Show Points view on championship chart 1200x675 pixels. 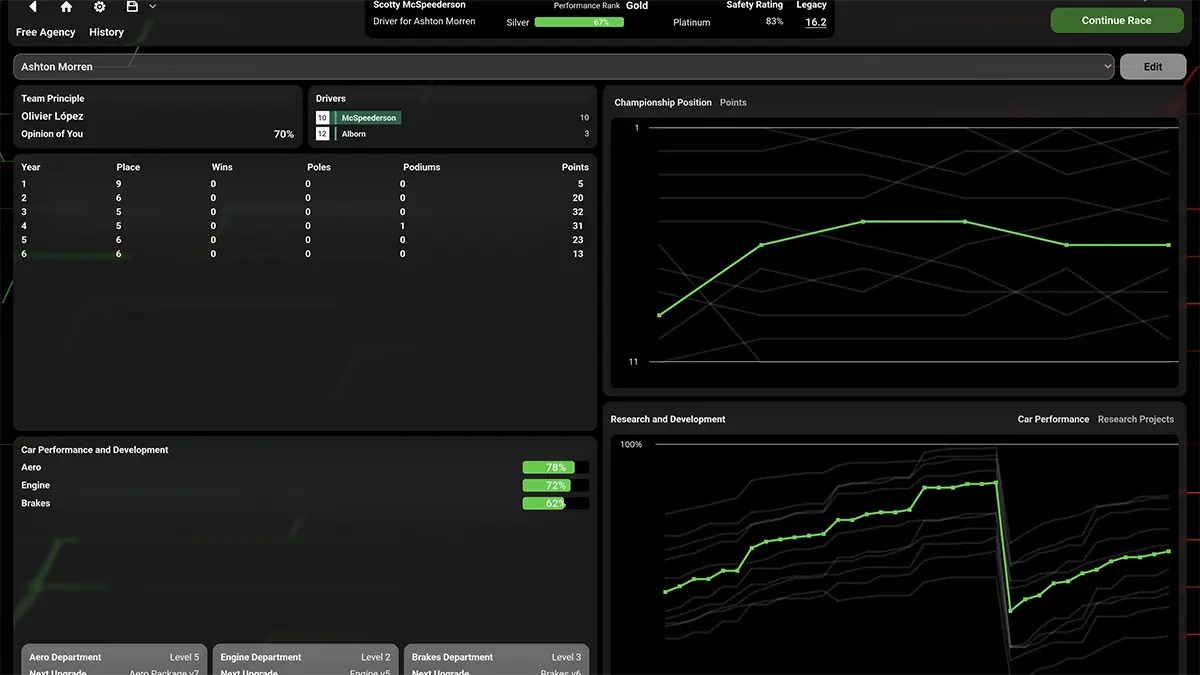tap(733, 103)
